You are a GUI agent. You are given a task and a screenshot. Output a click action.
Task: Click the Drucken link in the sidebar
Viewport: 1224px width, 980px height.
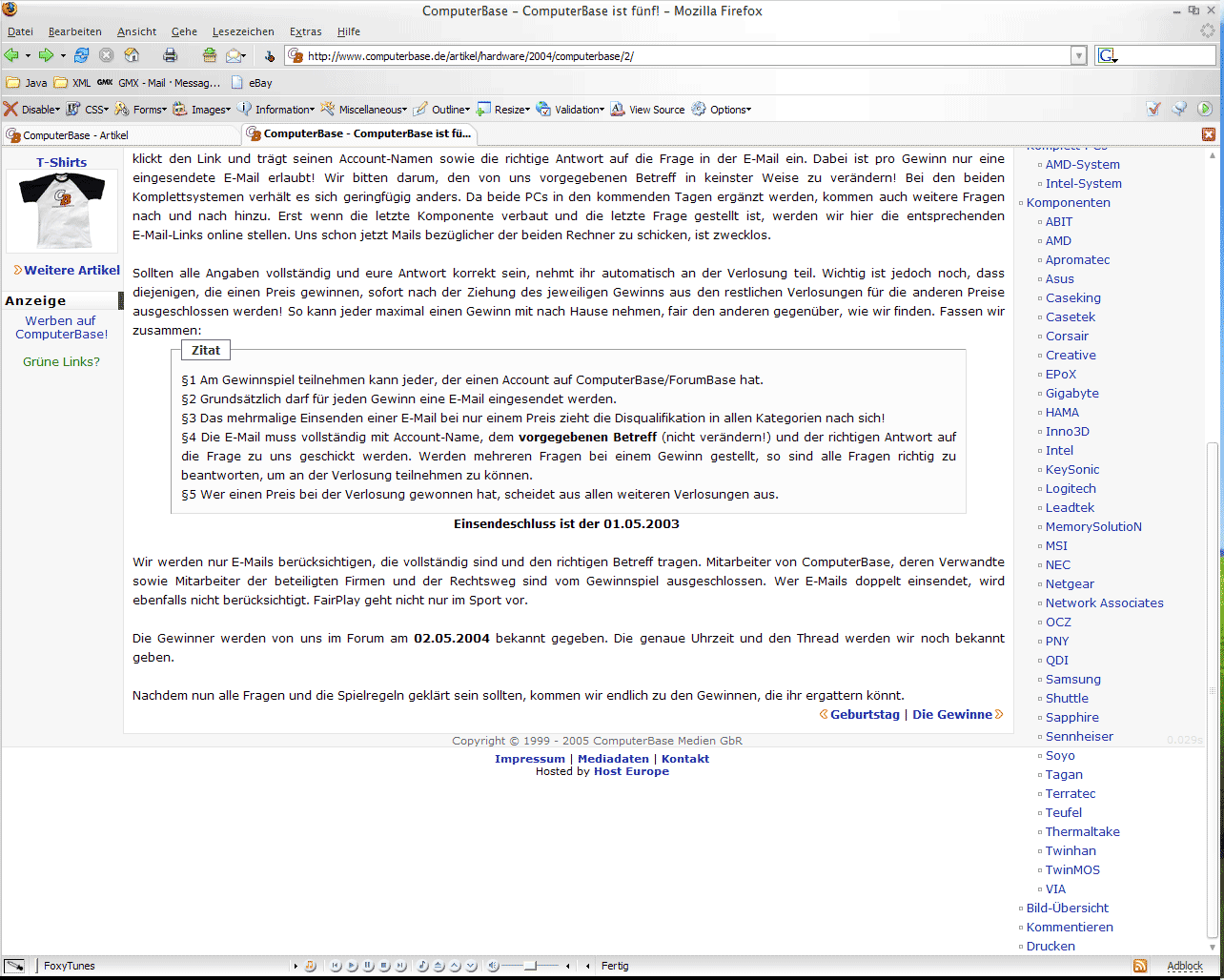tap(1051, 946)
